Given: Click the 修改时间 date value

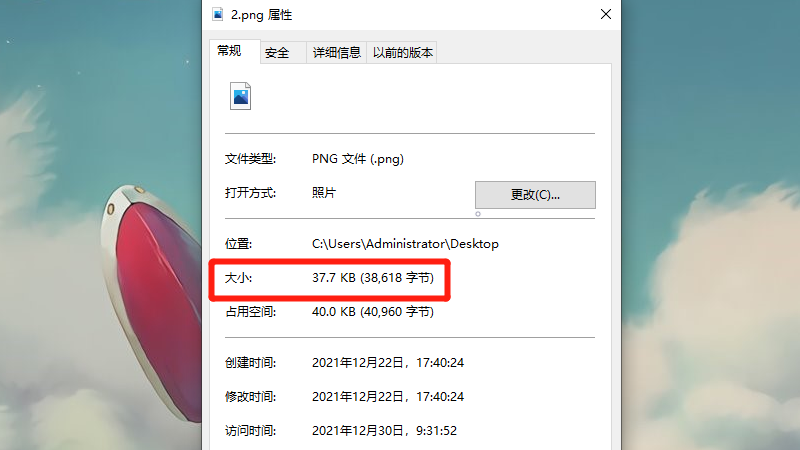Looking at the screenshot, I should tap(388, 396).
